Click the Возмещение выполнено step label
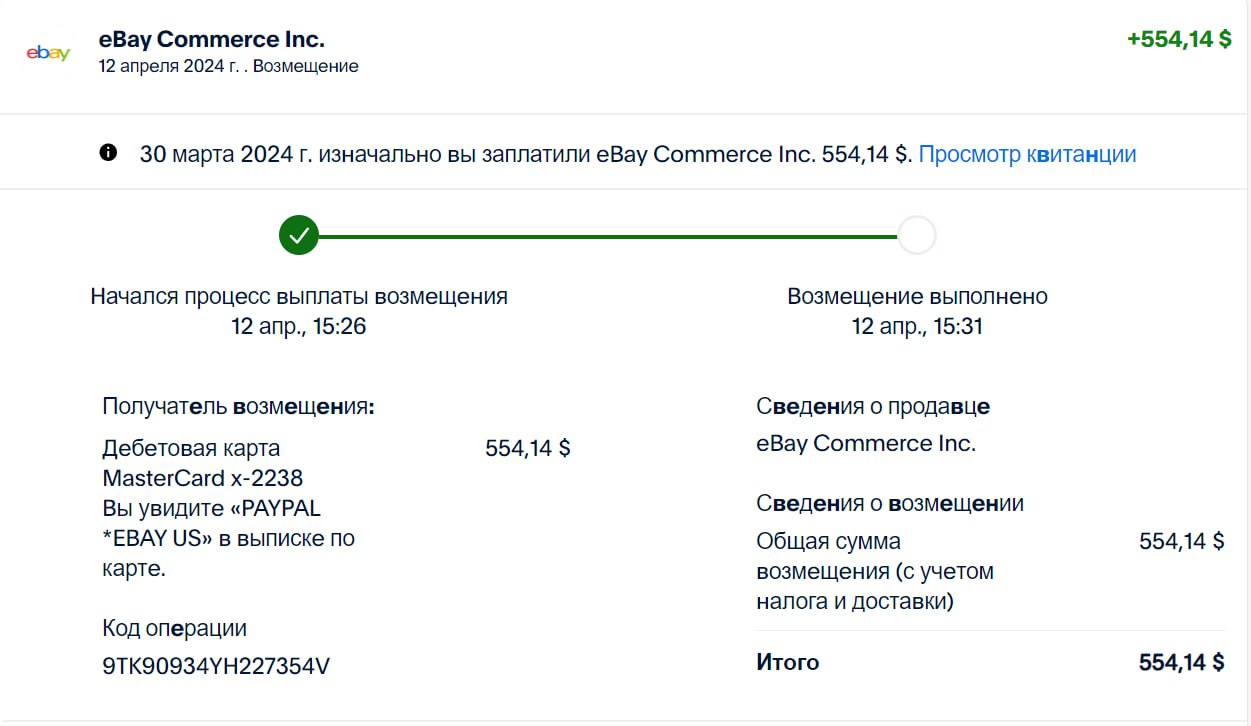This screenshot has height=726, width=1251. [917, 296]
